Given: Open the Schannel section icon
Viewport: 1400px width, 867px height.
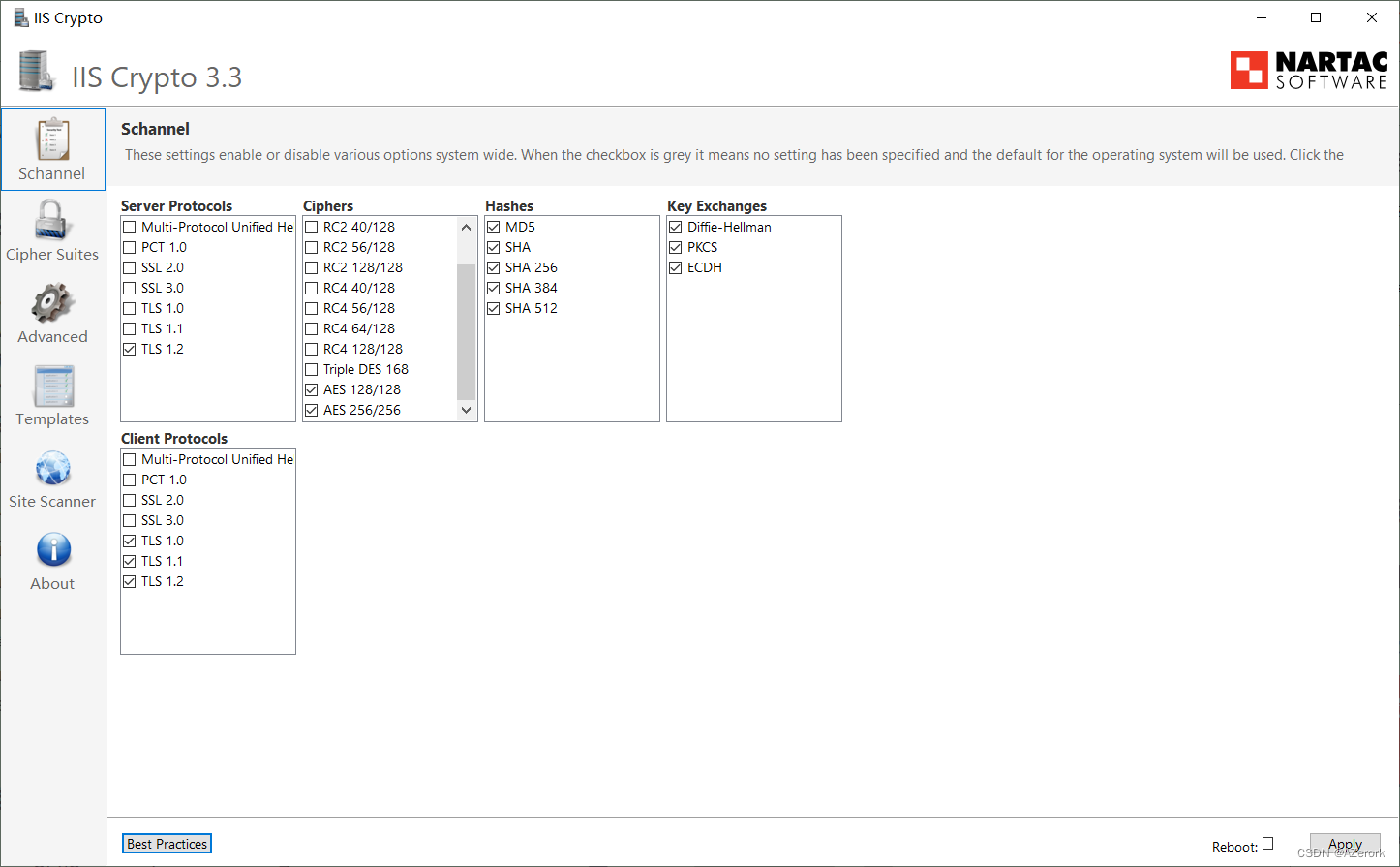Looking at the screenshot, I should coord(53,139).
